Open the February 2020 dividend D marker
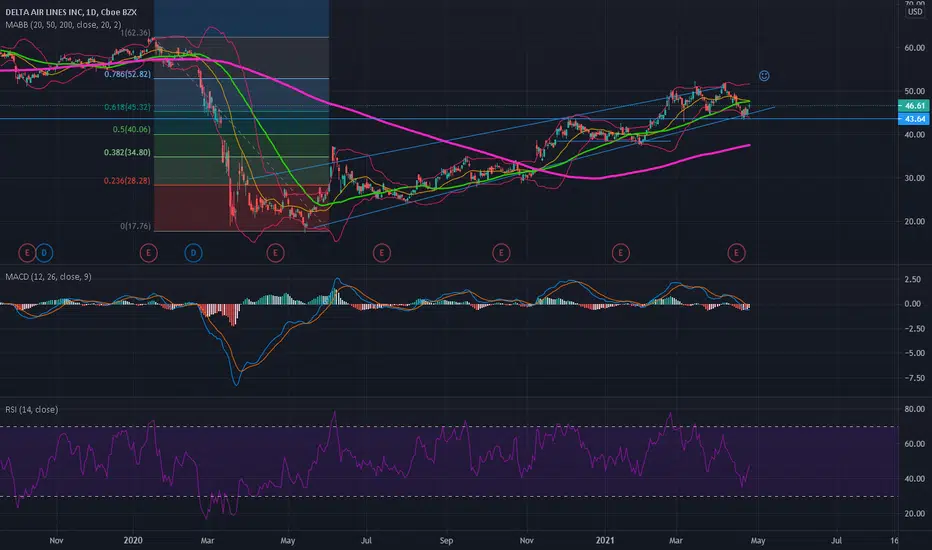Screen dimensions: 932x550 [x=193, y=253]
